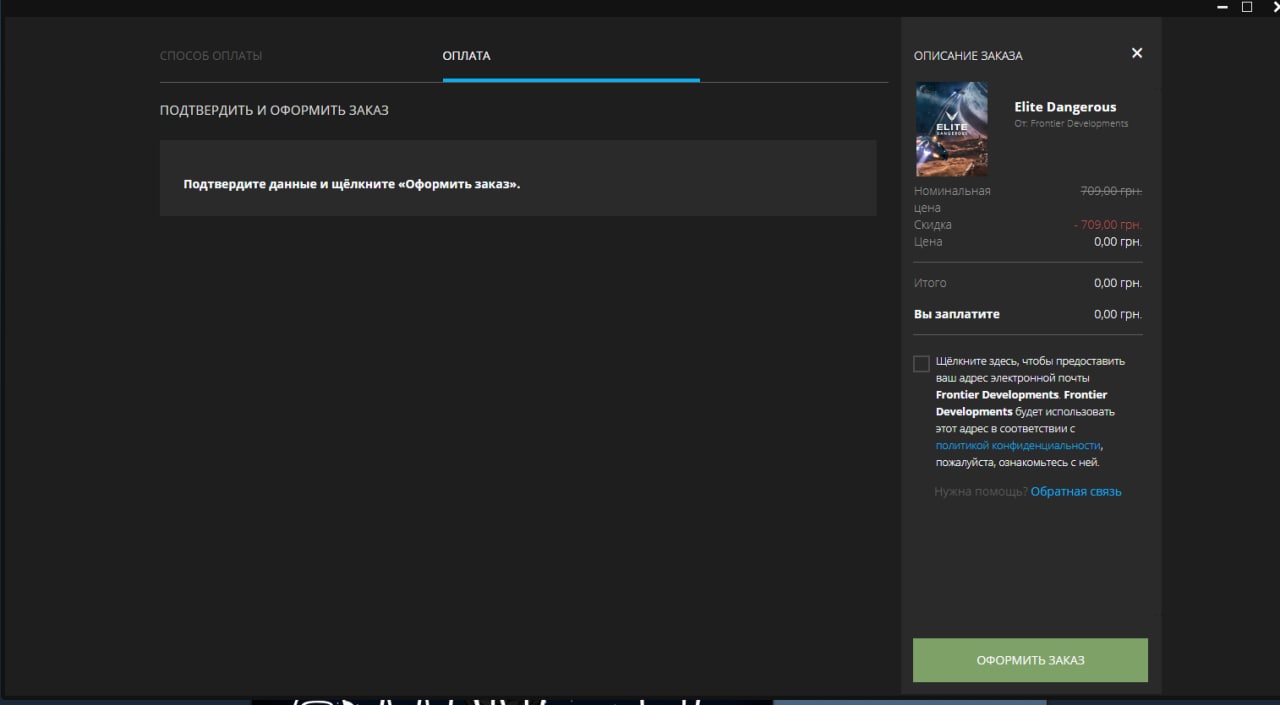Maximize the window using the title bar button

pos(1247,7)
